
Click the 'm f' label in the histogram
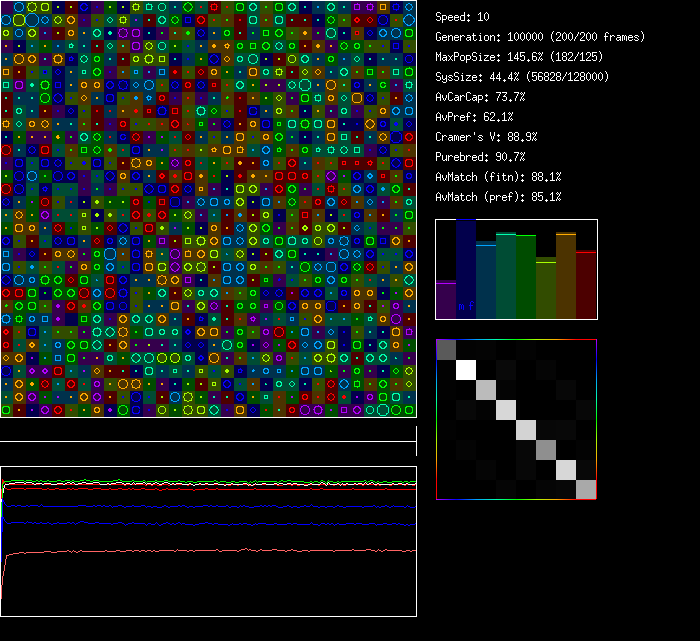pos(465,306)
